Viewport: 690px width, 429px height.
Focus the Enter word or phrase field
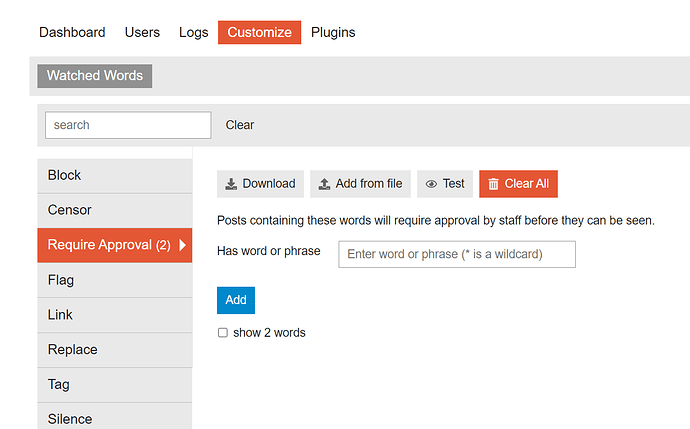457,254
